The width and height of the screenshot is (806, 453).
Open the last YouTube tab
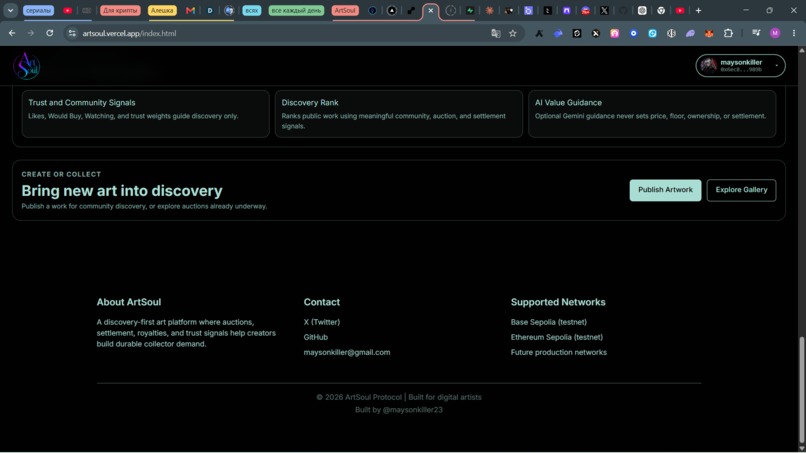pyautogui.click(x=680, y=10)
